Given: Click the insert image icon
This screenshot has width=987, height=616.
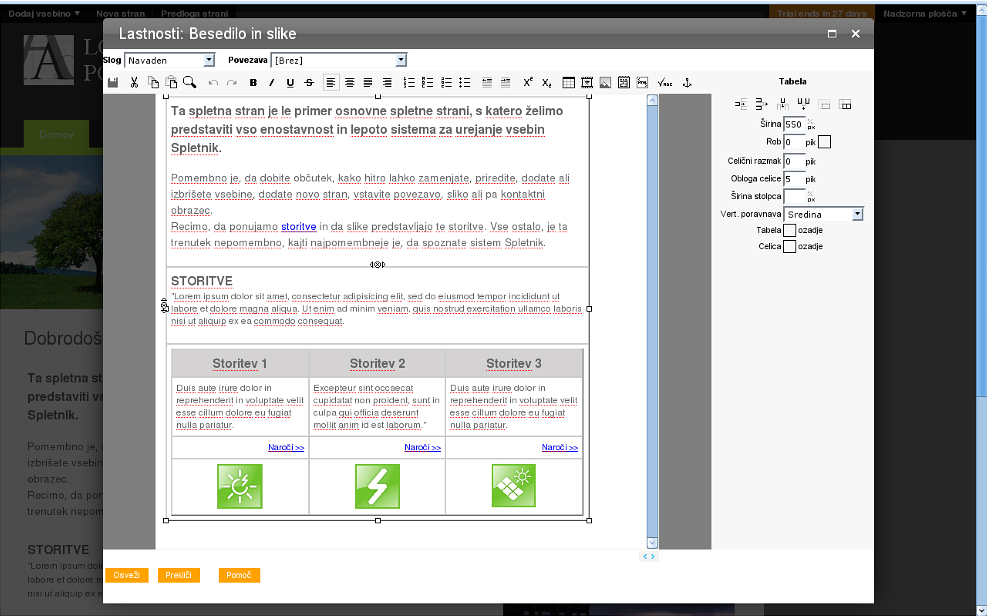Looking at the screenshot, I should pyautogui.click(x=605, y=82).
